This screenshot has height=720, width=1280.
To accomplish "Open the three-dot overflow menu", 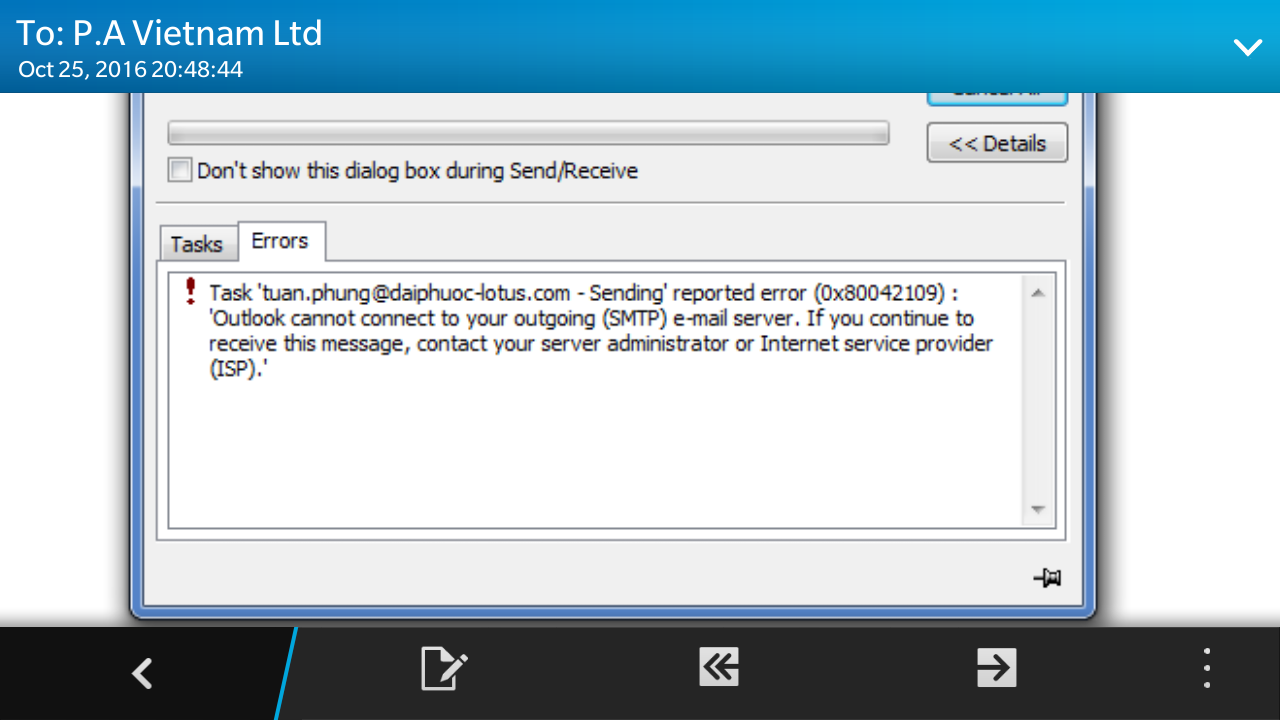I will click(x=1207, y=668).
